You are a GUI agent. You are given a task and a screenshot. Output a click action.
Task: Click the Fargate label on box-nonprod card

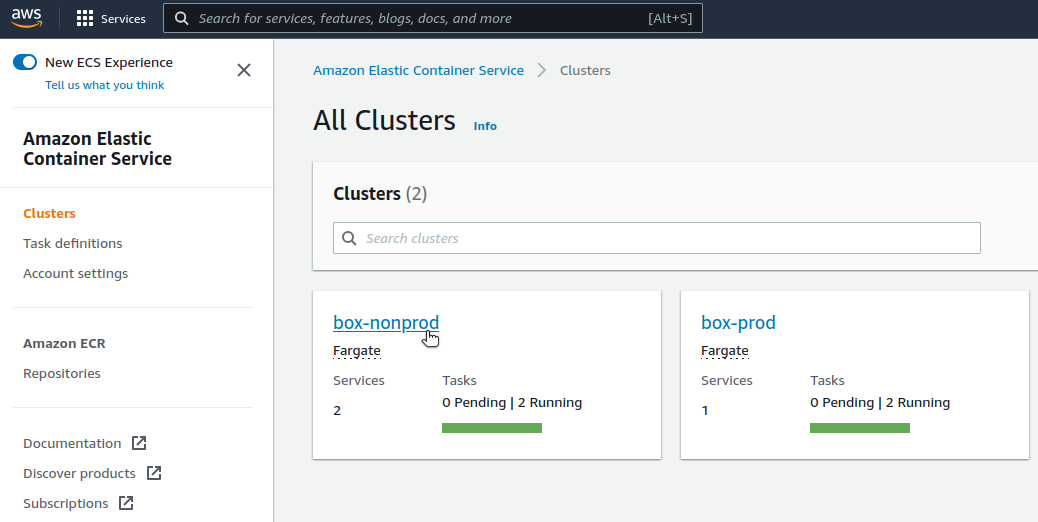357,351
